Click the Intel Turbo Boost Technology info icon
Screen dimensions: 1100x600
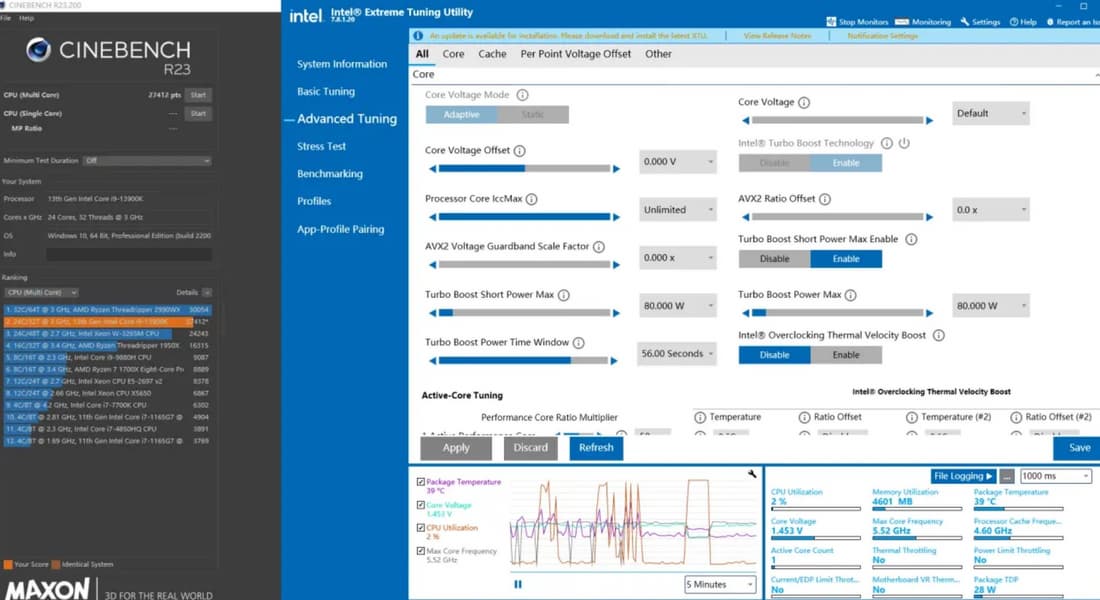pos(887,143)
